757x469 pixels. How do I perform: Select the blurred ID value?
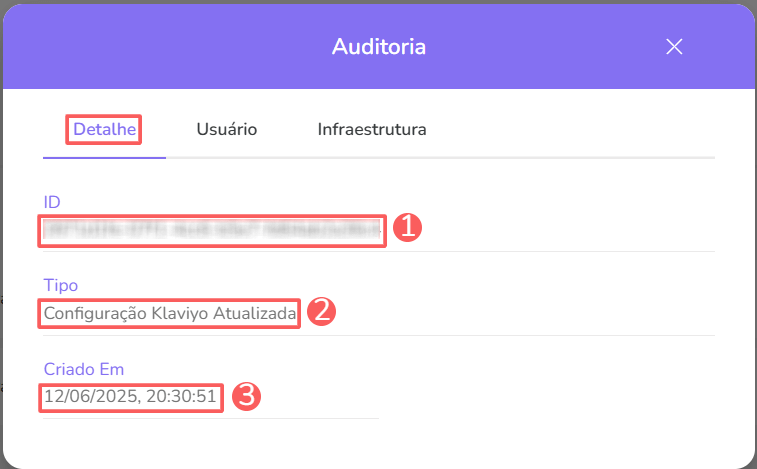coord(212,230)
